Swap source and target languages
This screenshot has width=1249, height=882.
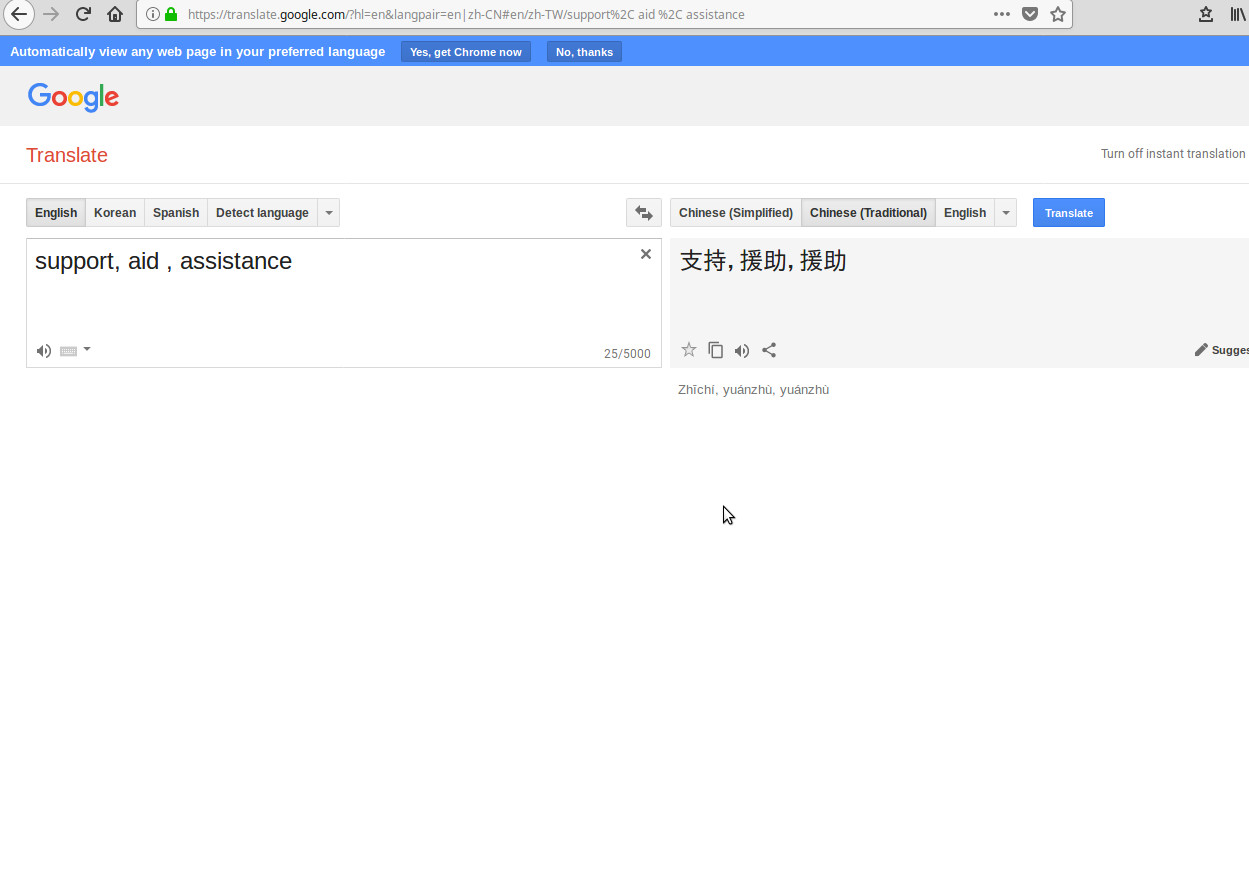tap(643, 213)
